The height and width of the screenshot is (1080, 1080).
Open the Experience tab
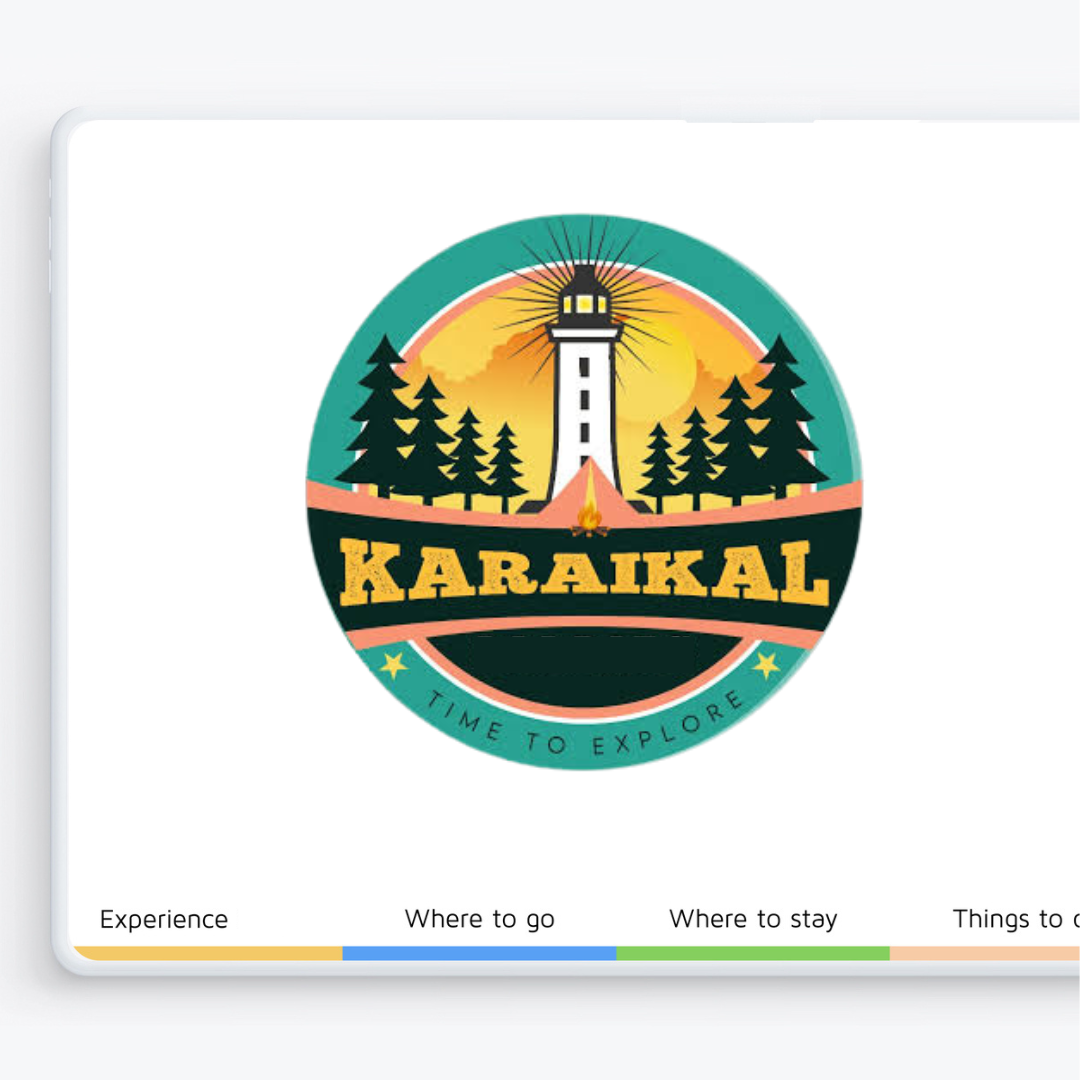pyautogui.click(x=164, y=920)
